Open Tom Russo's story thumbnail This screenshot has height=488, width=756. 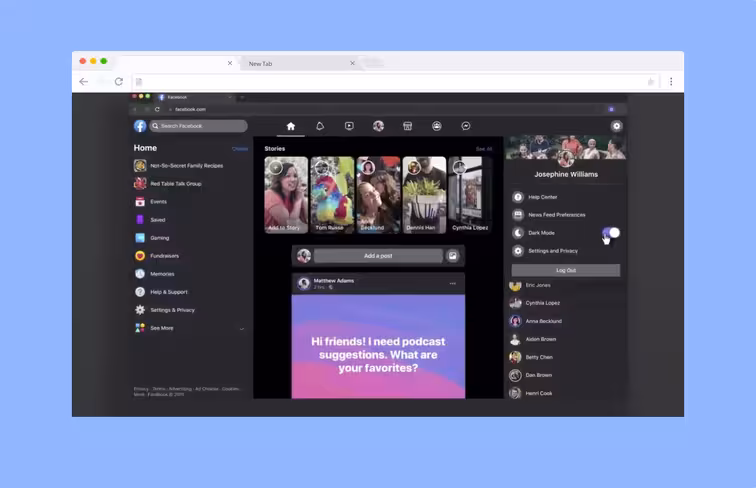tap(332, 195)
